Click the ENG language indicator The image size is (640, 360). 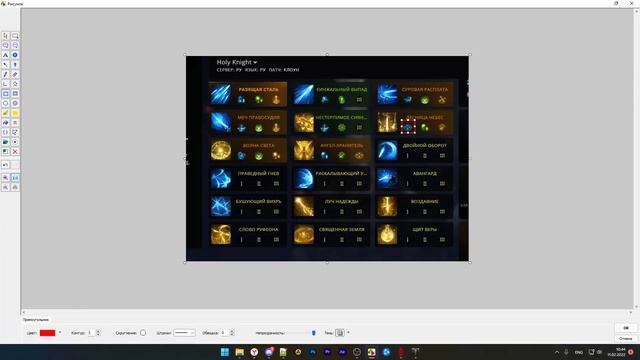(579, 352)
